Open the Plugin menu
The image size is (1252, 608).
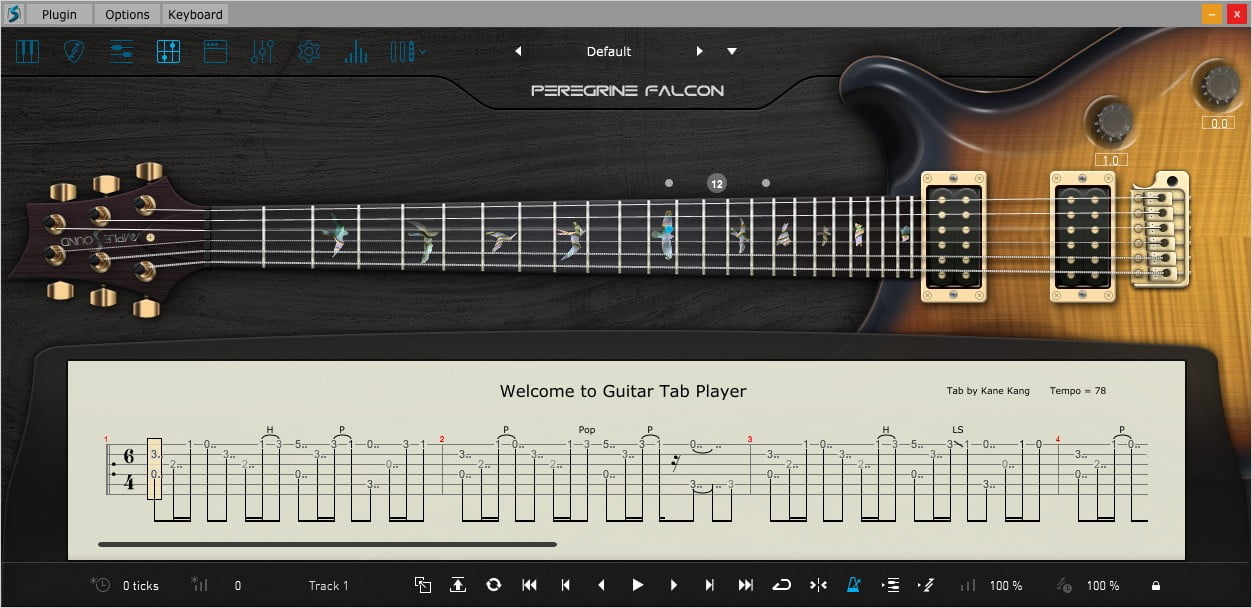59,15
